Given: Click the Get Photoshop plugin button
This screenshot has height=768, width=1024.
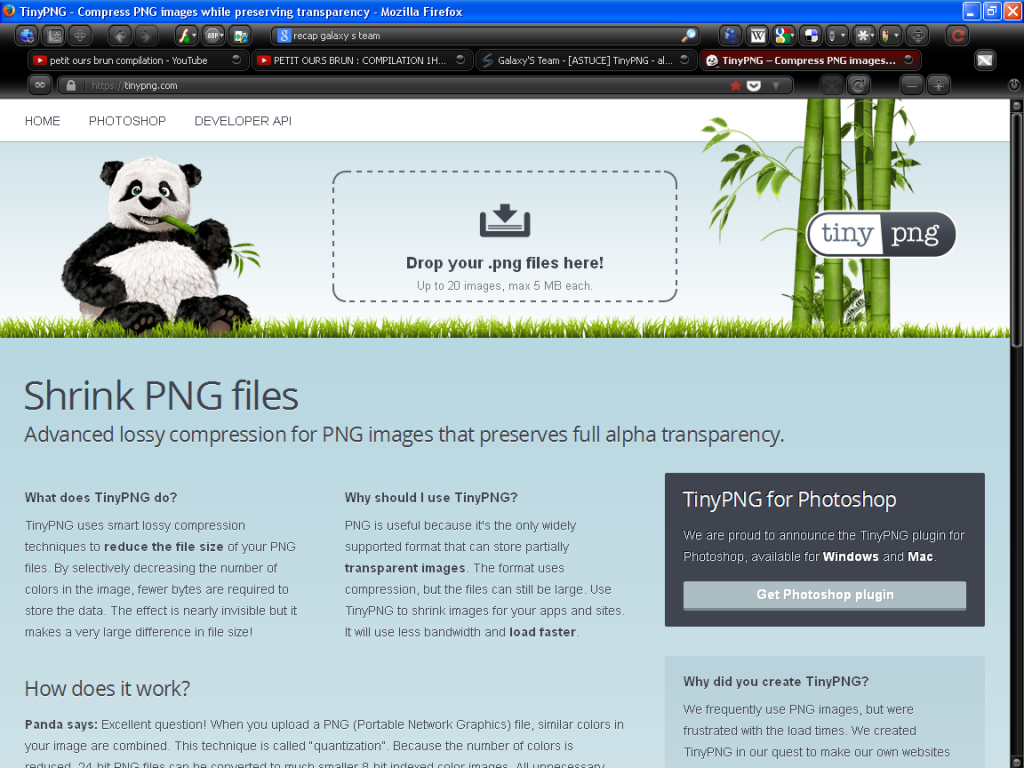Looking at the screenshot, I should (824, 595).
